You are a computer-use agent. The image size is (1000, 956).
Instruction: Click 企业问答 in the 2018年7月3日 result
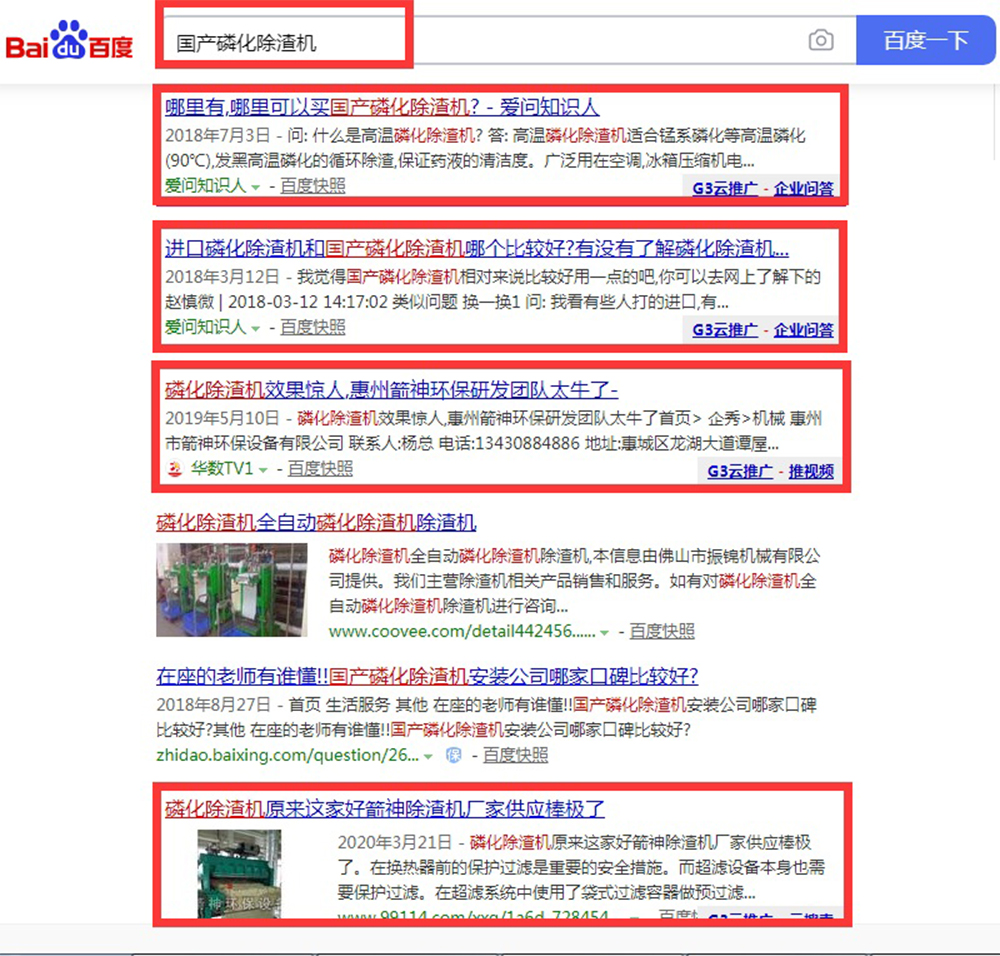coord(804,189)
